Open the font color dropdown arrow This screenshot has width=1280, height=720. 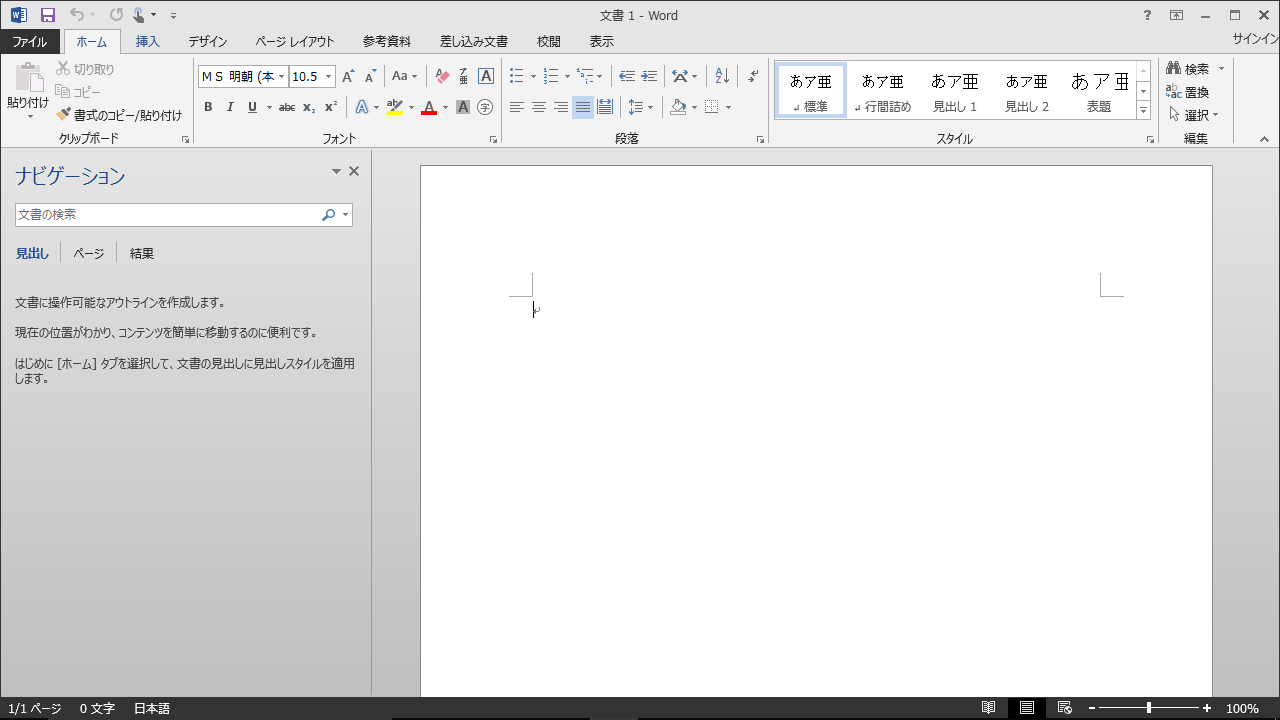coord(444,107)
